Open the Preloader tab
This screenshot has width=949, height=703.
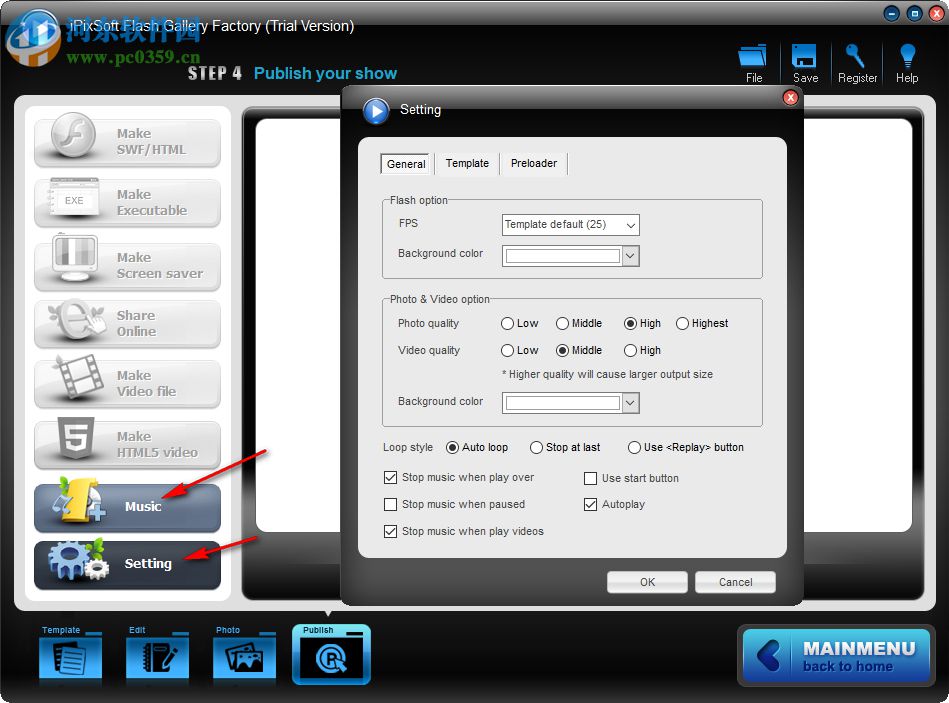533,163
